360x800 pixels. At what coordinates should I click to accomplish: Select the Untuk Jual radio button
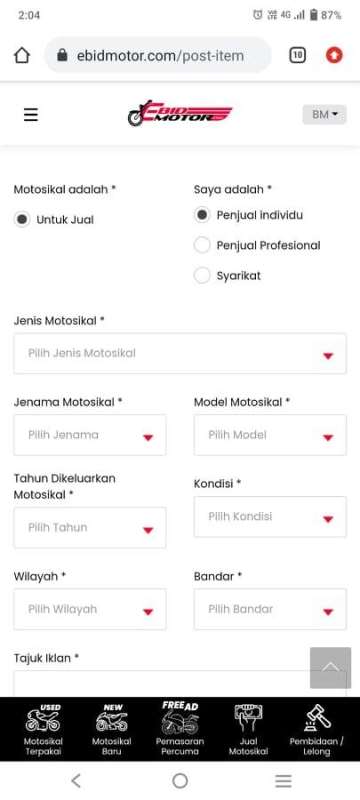click(x=22, y=220)
